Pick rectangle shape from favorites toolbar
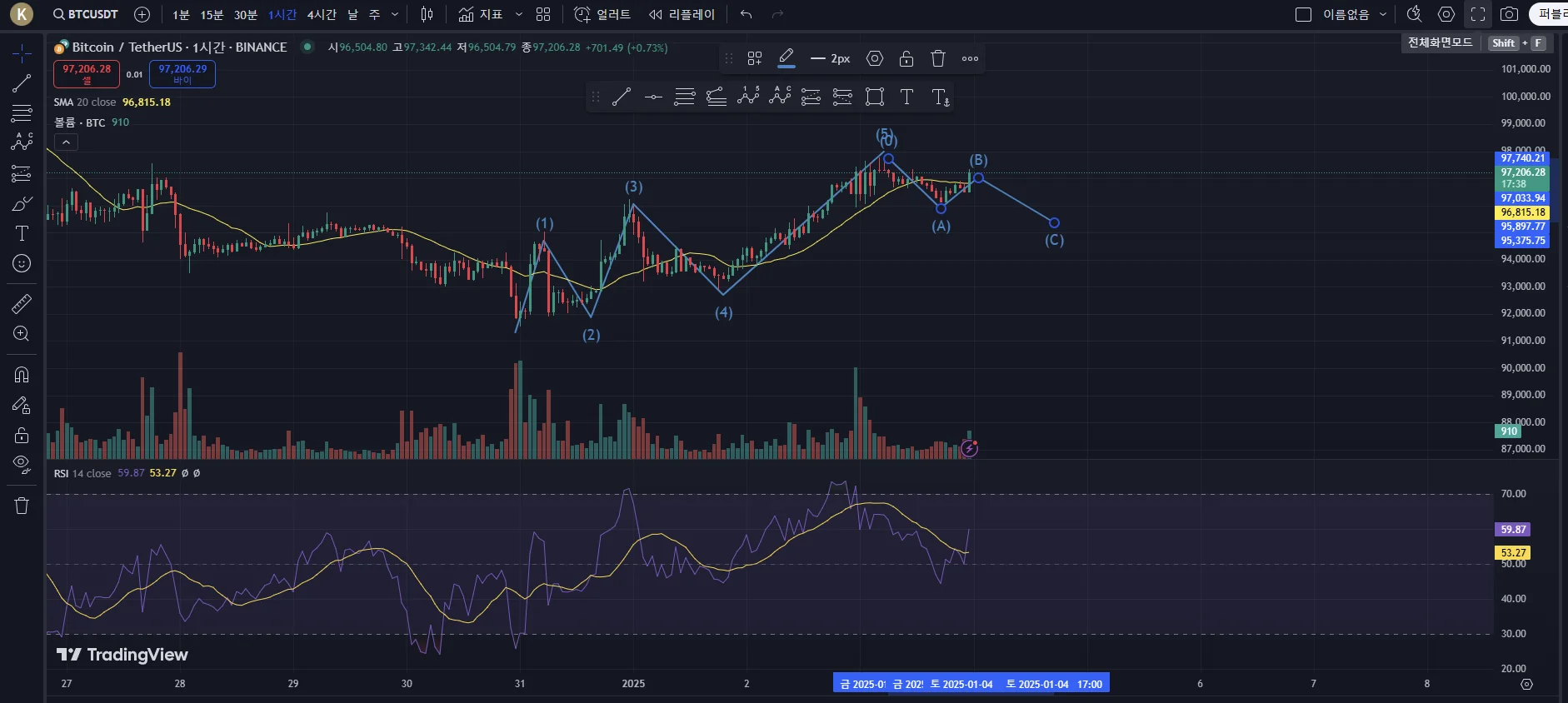This screenshot has width=1568, height=703. tap(875, 97)
